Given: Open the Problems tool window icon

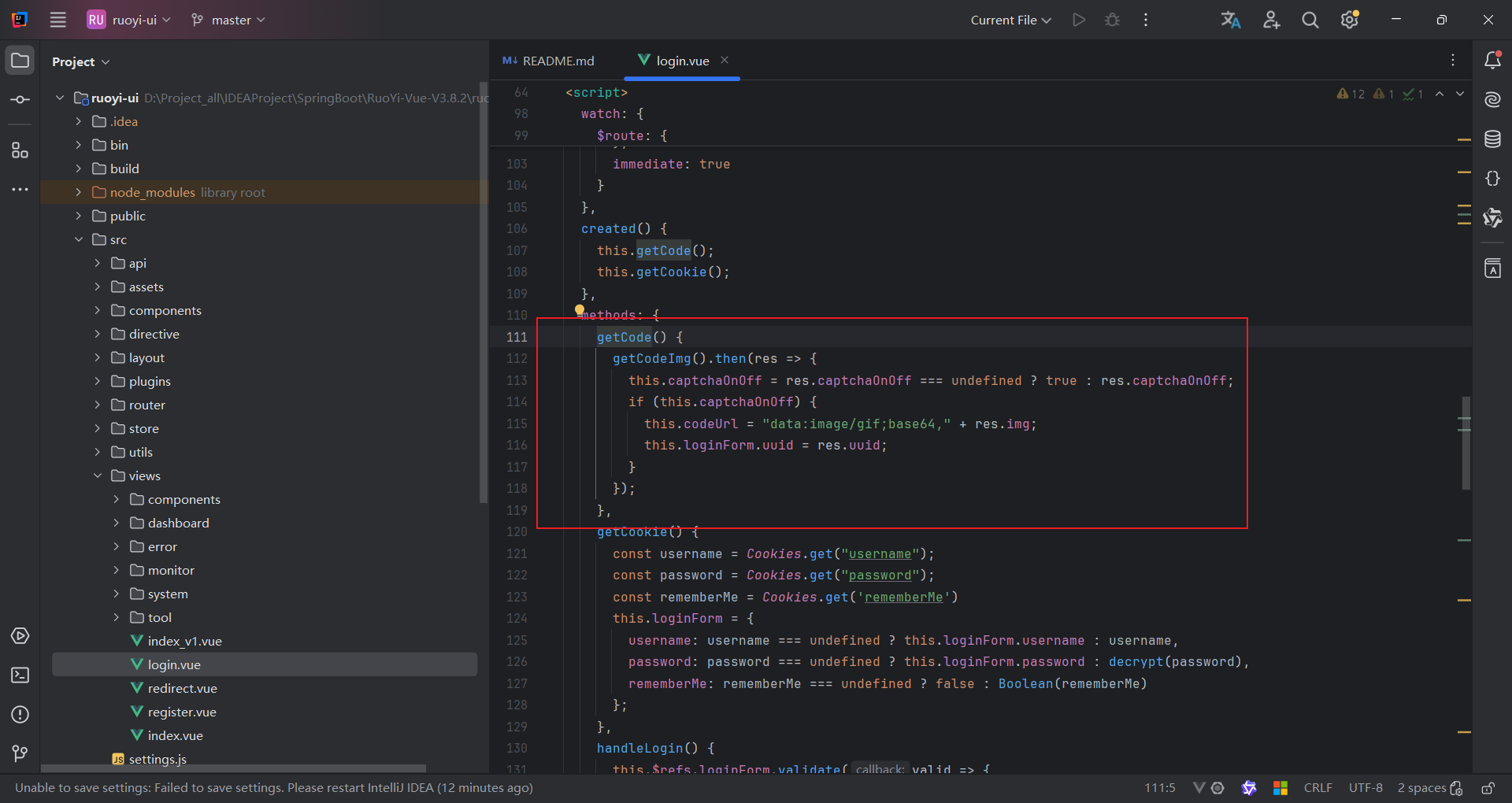Looking at the screenshot, I should pyautogui.click(x=20, y=715).
